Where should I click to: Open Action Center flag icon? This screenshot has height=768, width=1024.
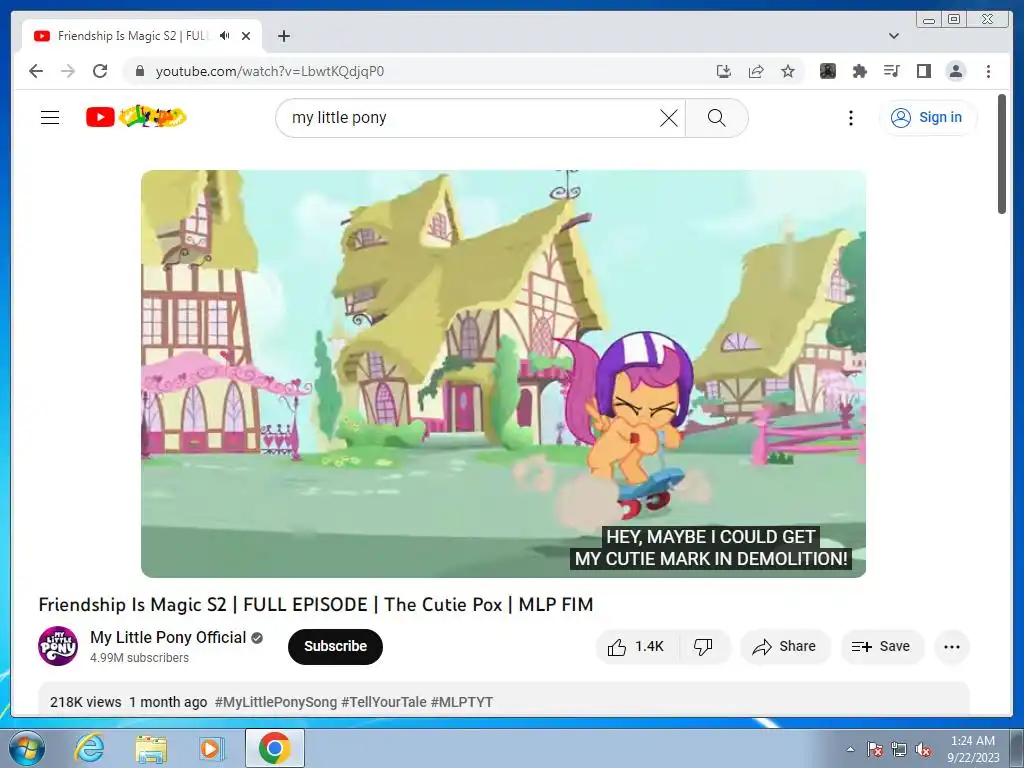coord(874,749)
